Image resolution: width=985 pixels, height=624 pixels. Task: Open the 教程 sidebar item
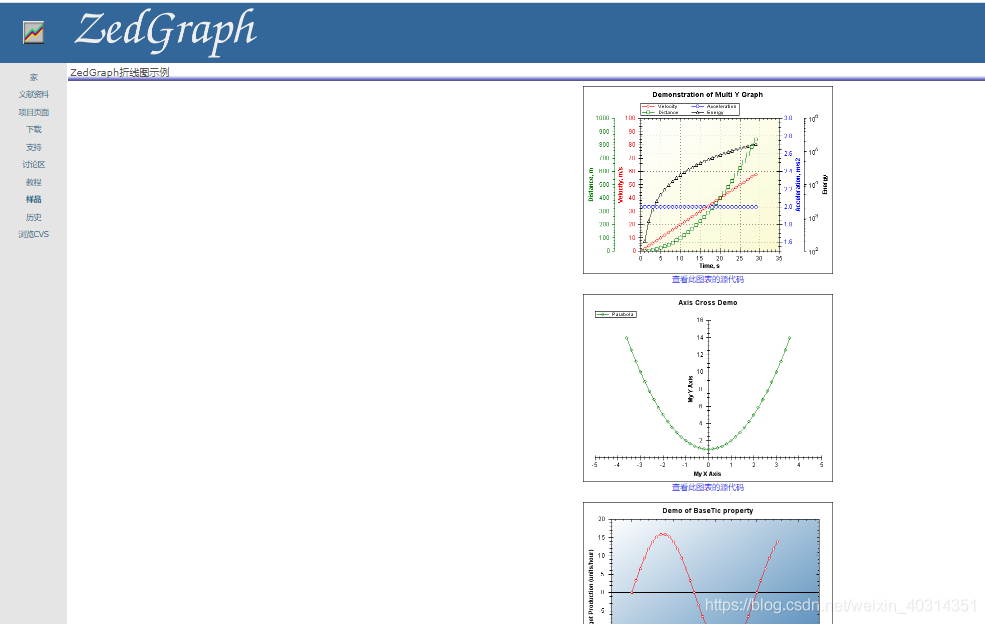(33, 182)
